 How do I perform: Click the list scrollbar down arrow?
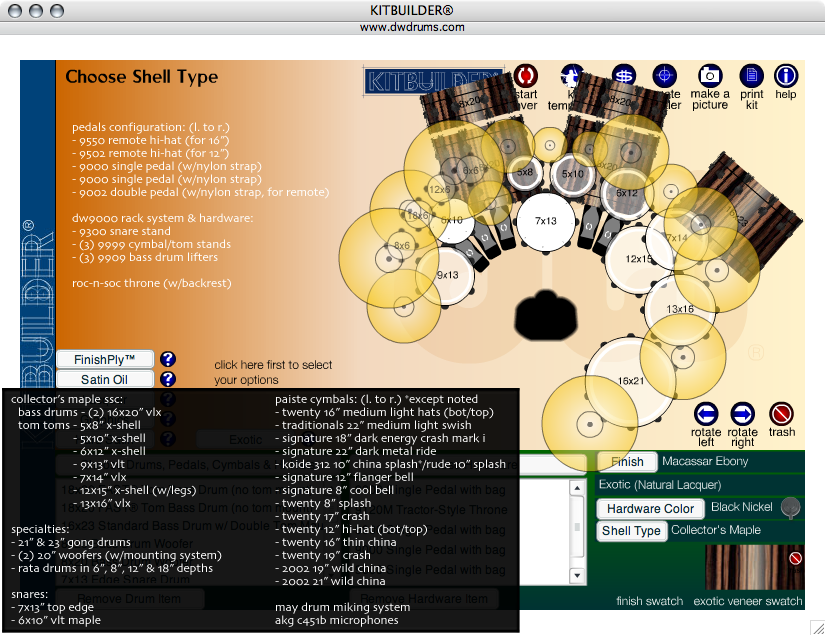[x=577, y=576]
